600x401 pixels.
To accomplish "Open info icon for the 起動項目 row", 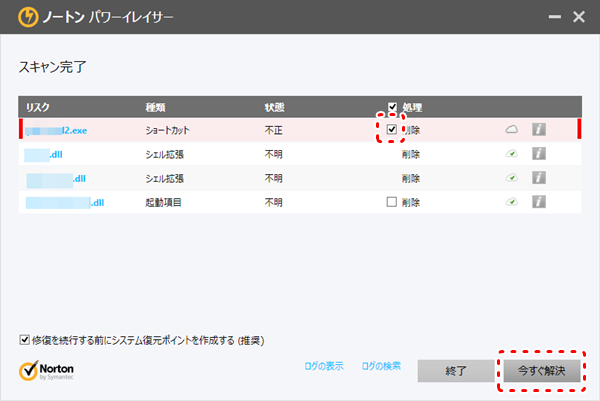I will point(539,202).
